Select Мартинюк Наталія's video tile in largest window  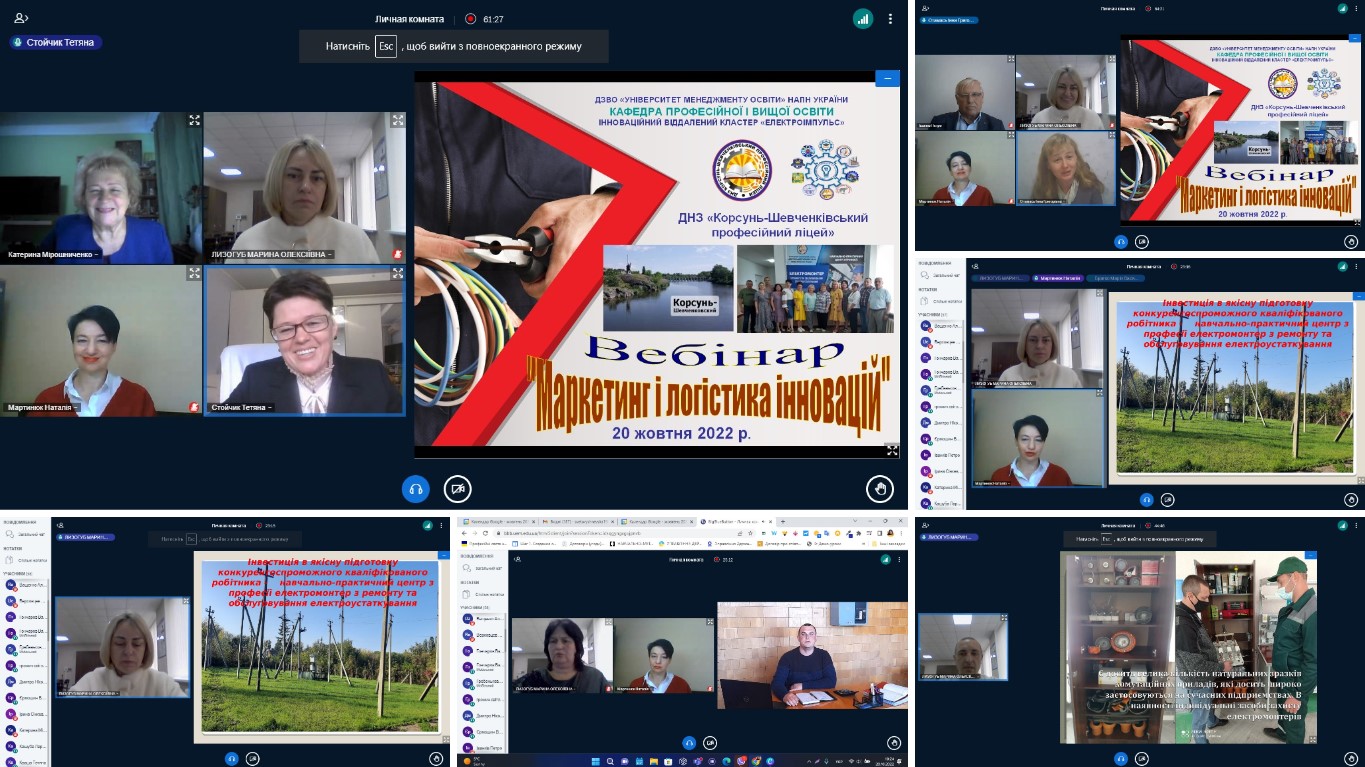[100, 341]
